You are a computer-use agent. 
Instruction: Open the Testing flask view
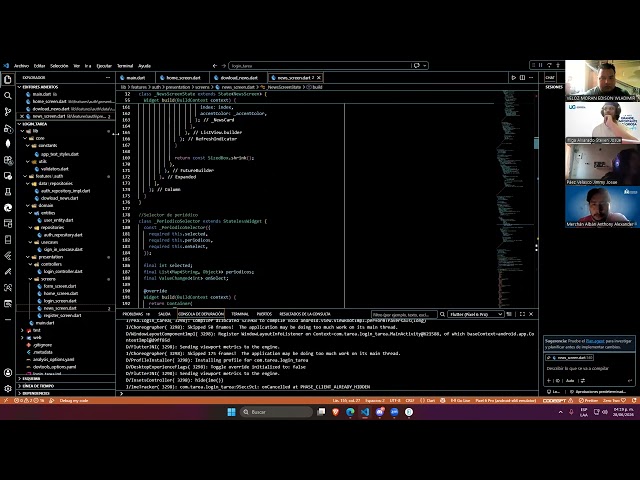[8, 192]
